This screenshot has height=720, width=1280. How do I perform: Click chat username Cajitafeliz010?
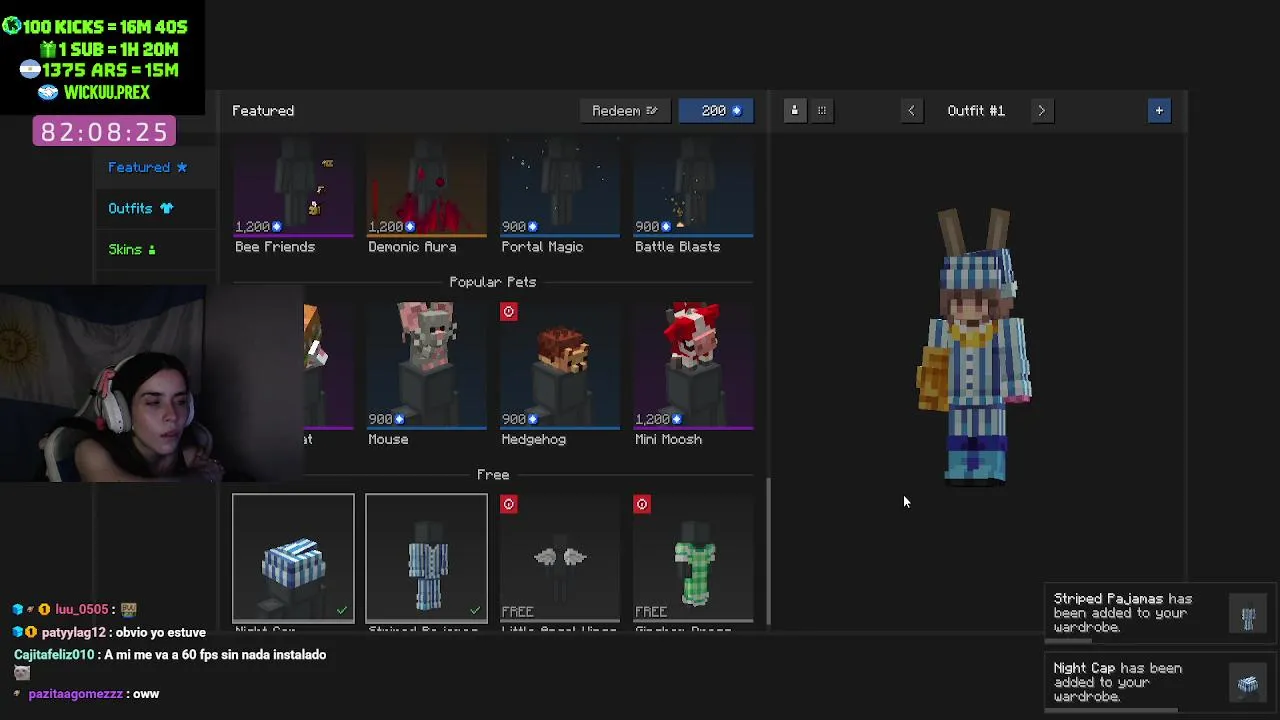(54, 655)
